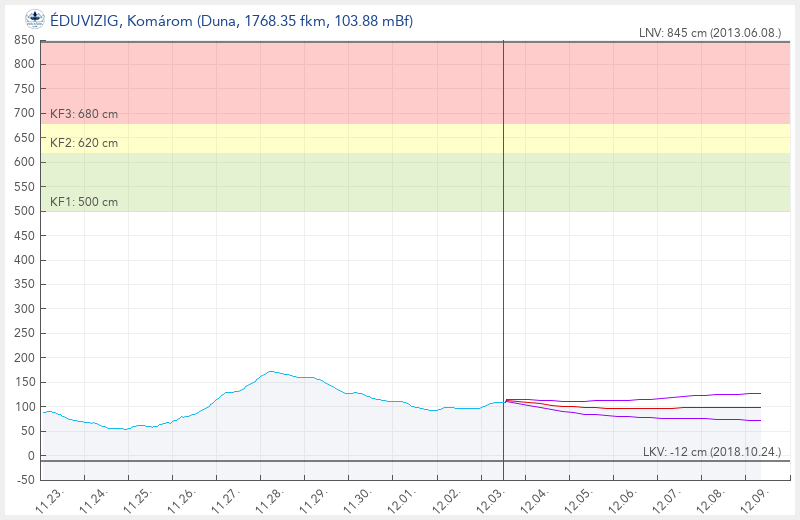
Task: Click the right end of the upper purple forecast line
Action: pos(760,393)
